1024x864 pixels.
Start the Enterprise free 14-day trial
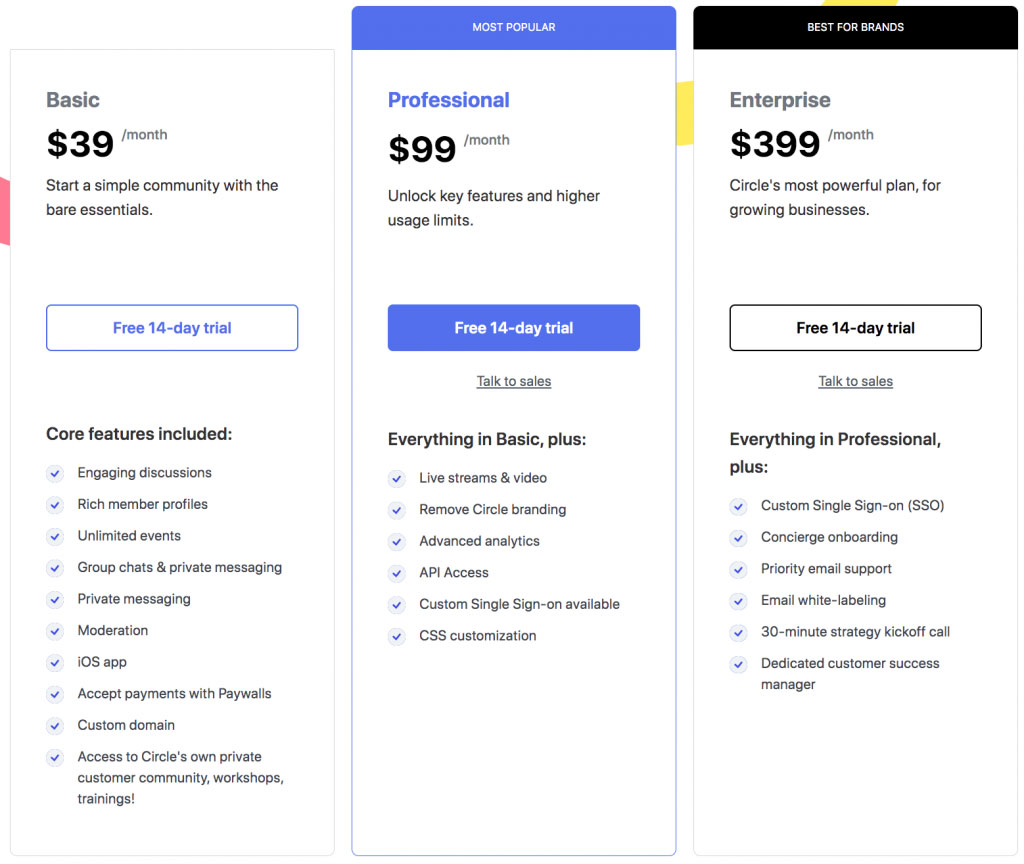[x=855, y=328]
